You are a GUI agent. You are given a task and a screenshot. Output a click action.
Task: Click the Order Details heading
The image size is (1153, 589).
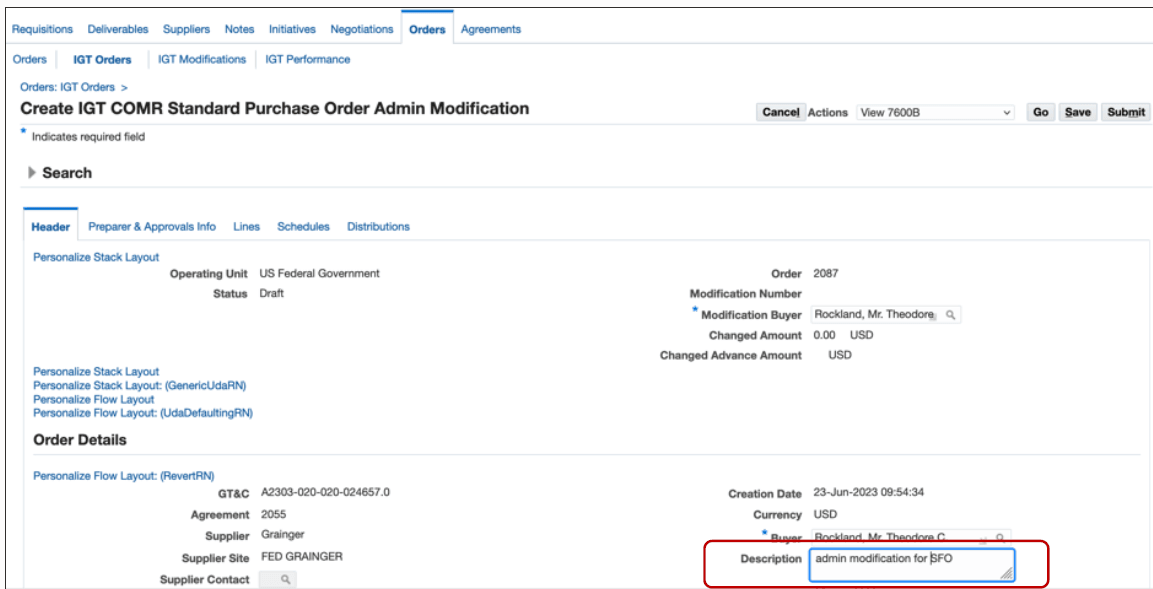(80, 440)
